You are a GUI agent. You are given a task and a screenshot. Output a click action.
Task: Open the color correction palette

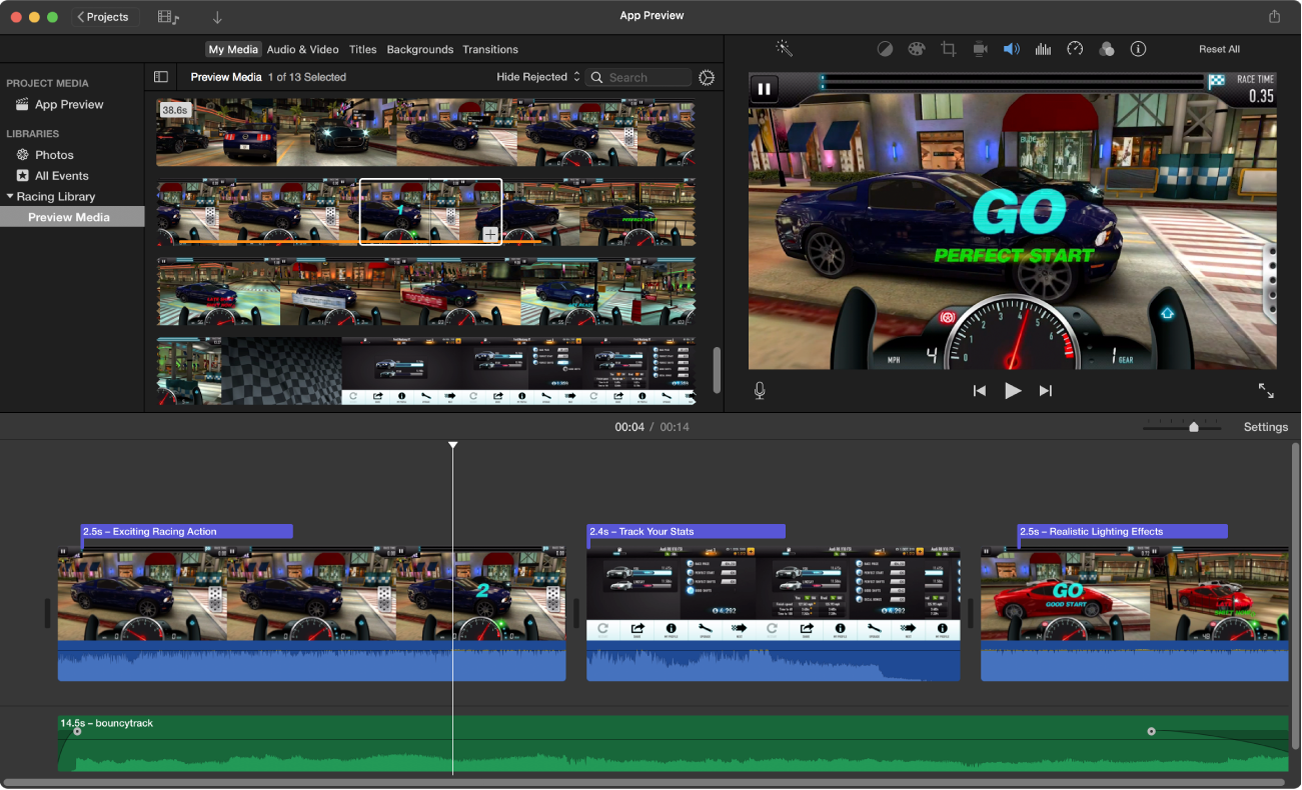coord(916,49)
